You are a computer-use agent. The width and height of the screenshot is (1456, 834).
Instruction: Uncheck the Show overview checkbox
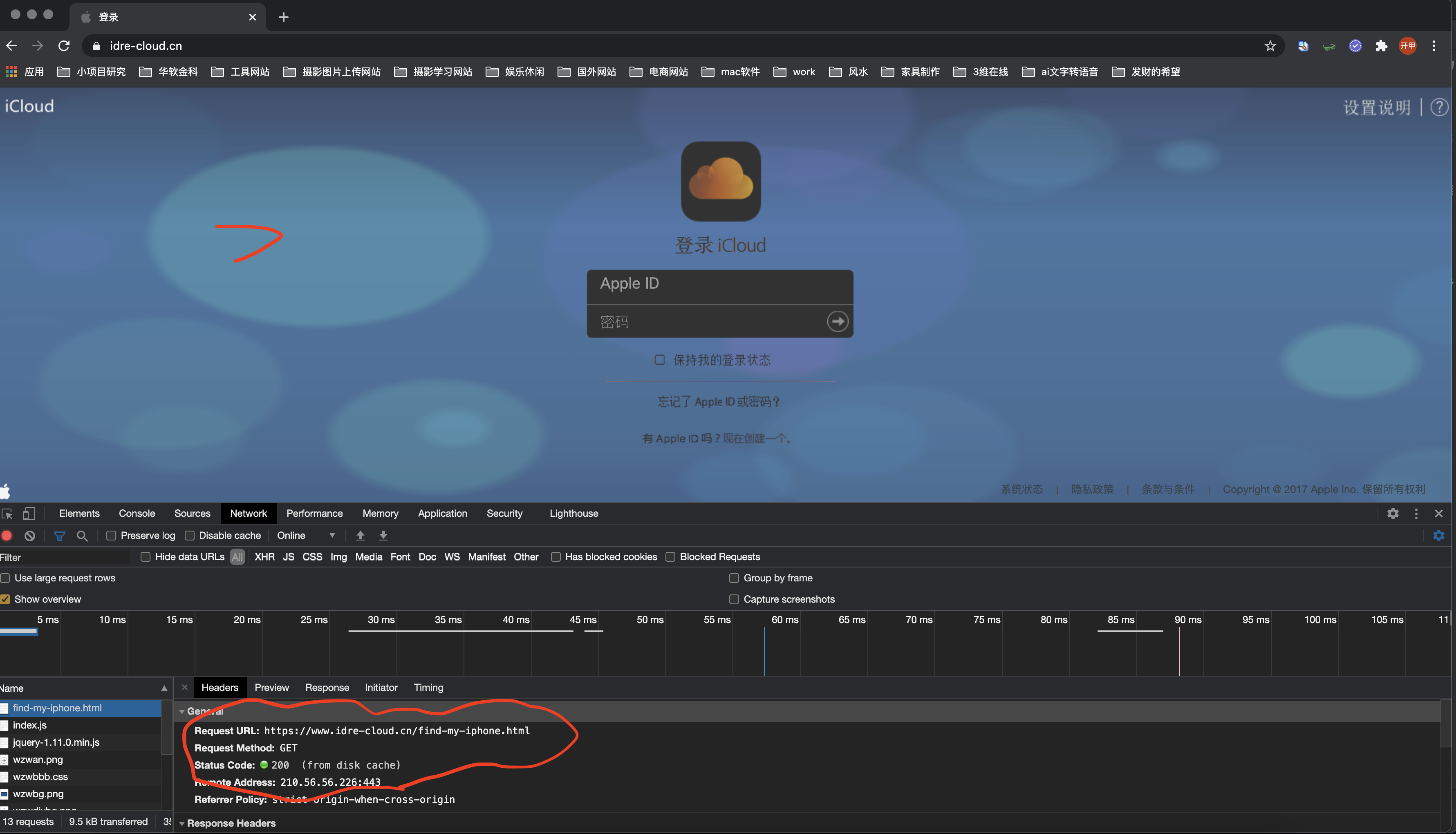tap(6, 599)
